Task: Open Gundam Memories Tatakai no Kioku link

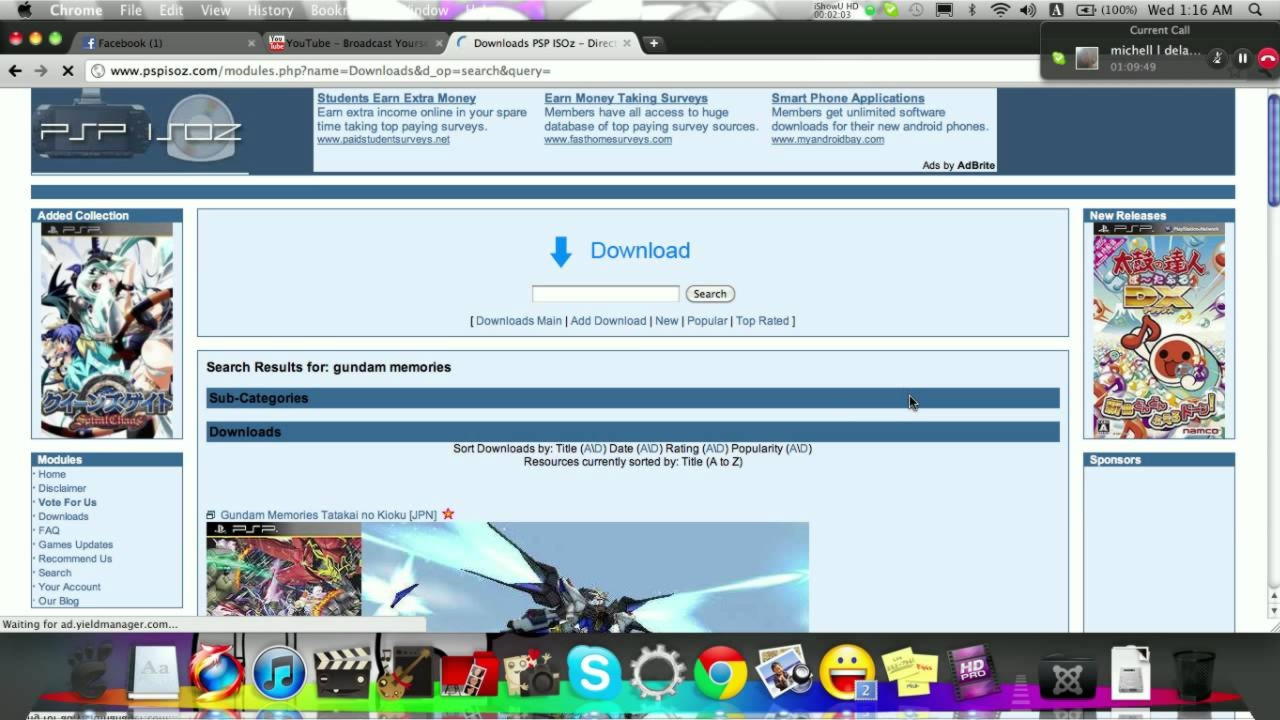Action: (x=329, y=515)
